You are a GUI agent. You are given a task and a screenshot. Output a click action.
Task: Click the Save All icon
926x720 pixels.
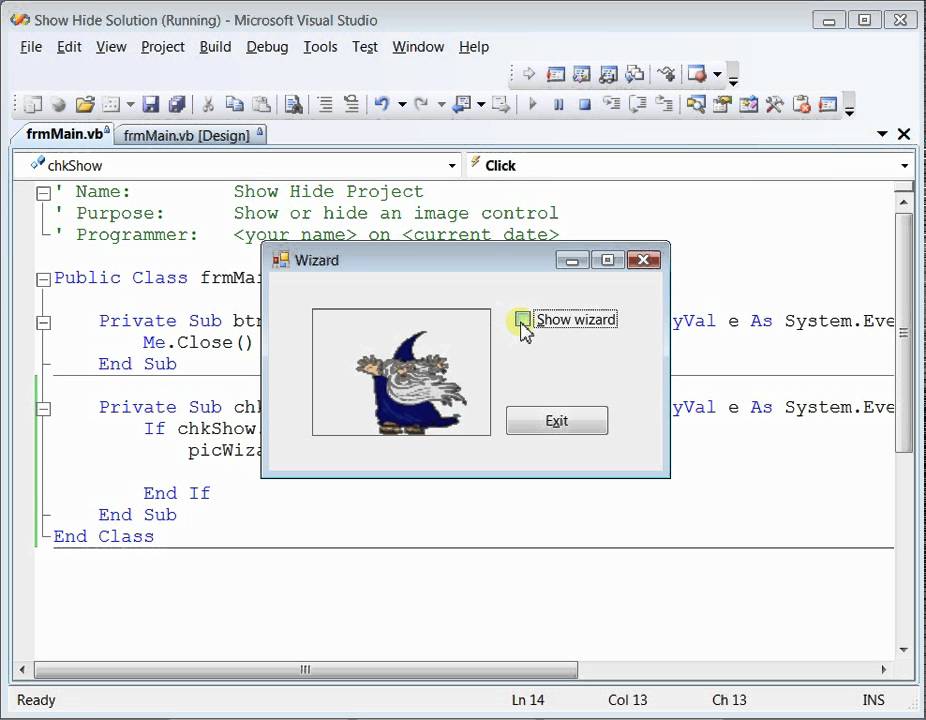point(177,105)
